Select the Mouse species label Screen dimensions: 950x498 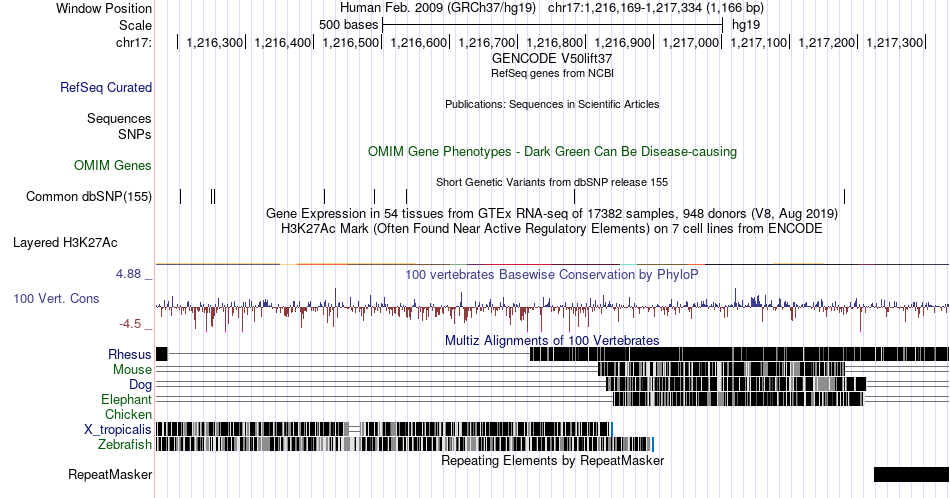point(132,370)
